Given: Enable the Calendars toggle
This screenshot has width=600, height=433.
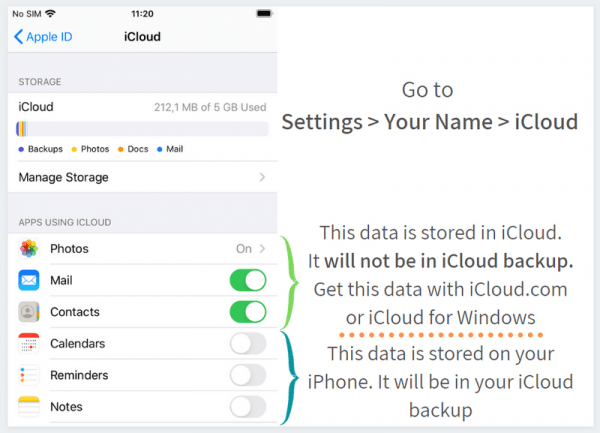Looking at the screenshot, I should [x=248, y=343].
